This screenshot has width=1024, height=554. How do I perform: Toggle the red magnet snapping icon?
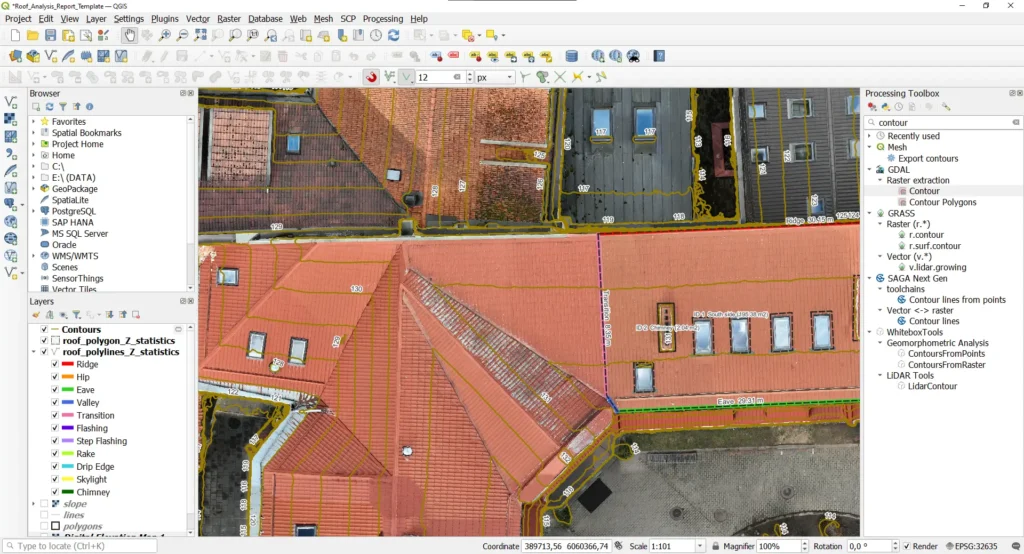pos(372,77)
